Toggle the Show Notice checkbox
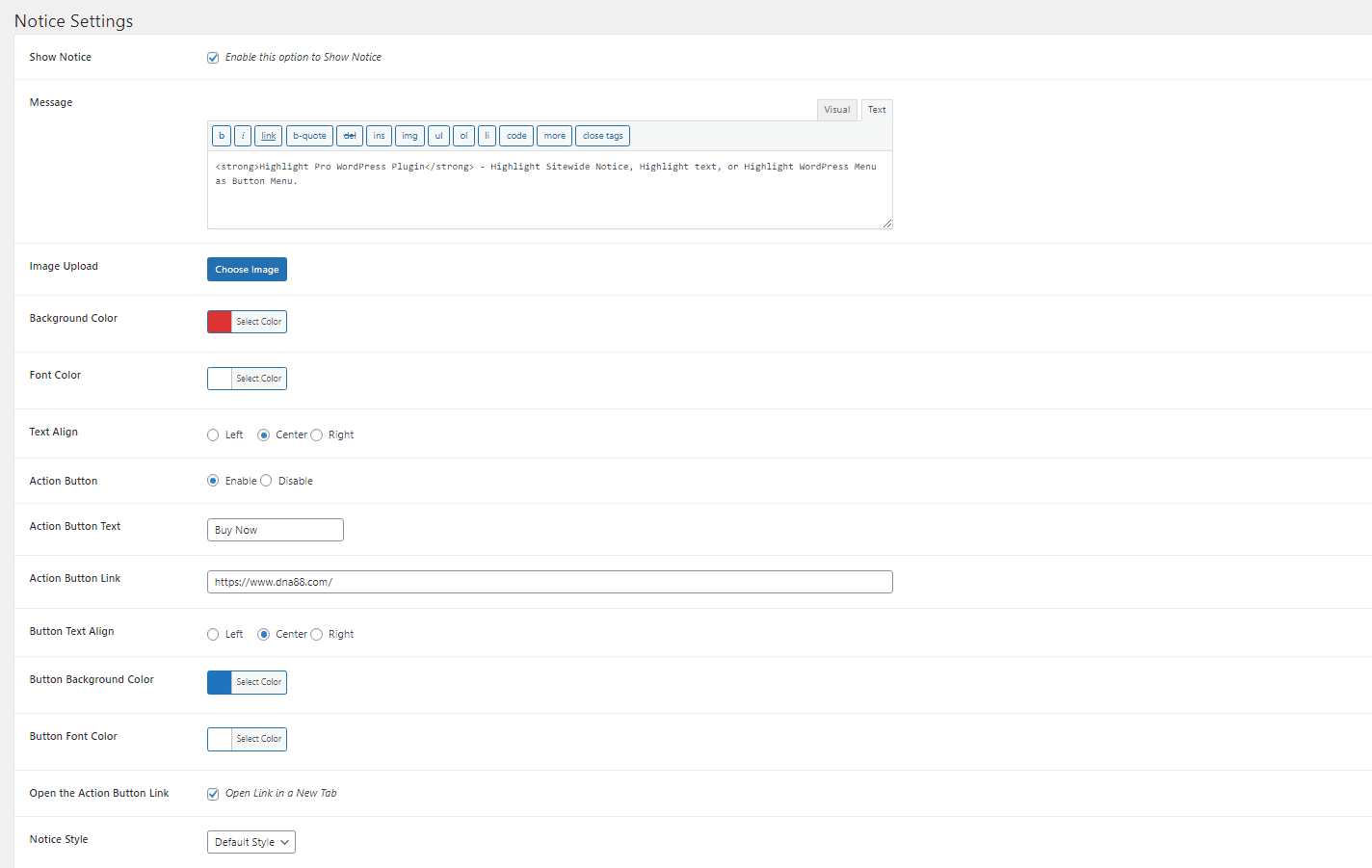 (213, 58)
